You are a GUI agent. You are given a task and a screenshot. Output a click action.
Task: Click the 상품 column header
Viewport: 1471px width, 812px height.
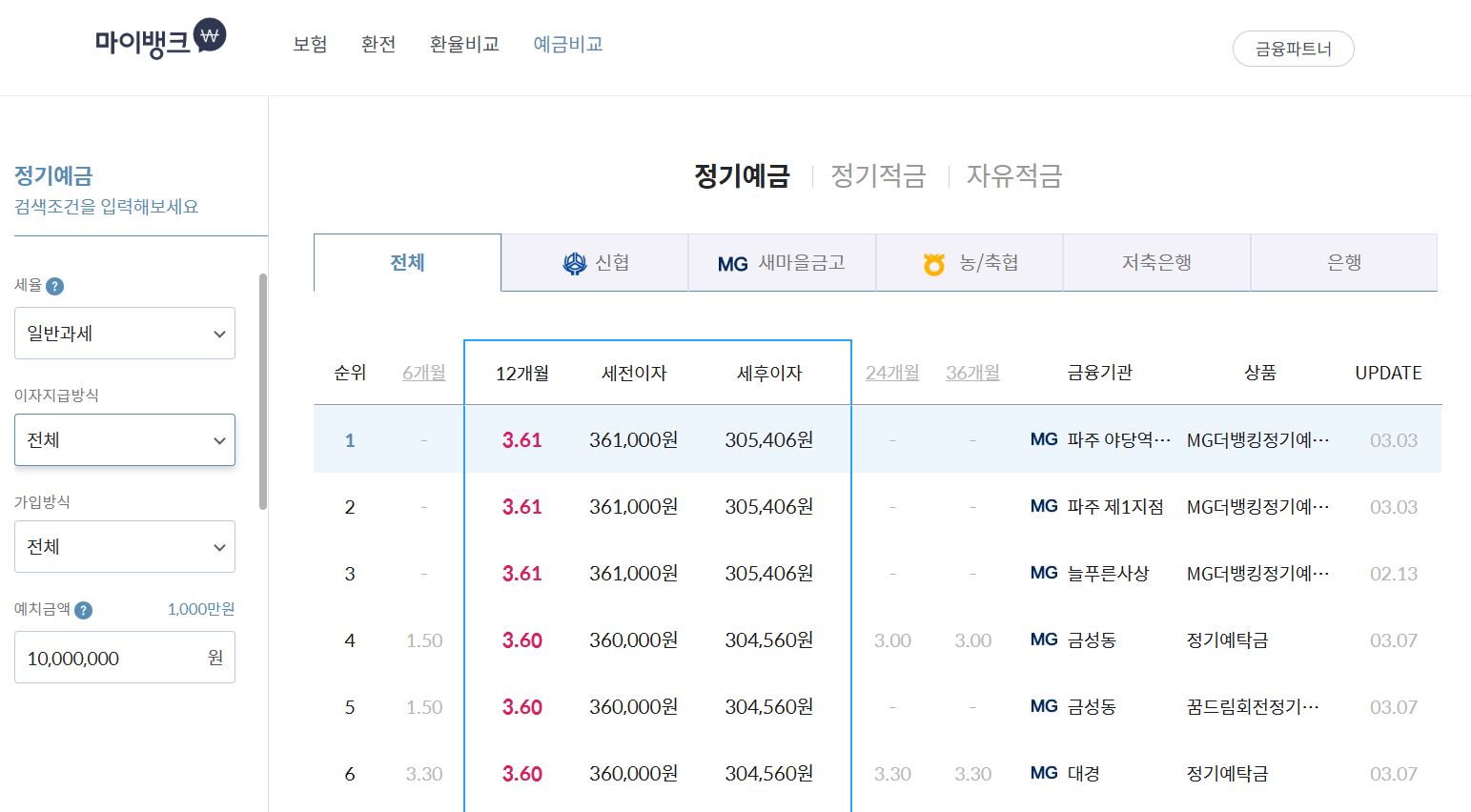pyautogui.click(x=1259, y=373)
